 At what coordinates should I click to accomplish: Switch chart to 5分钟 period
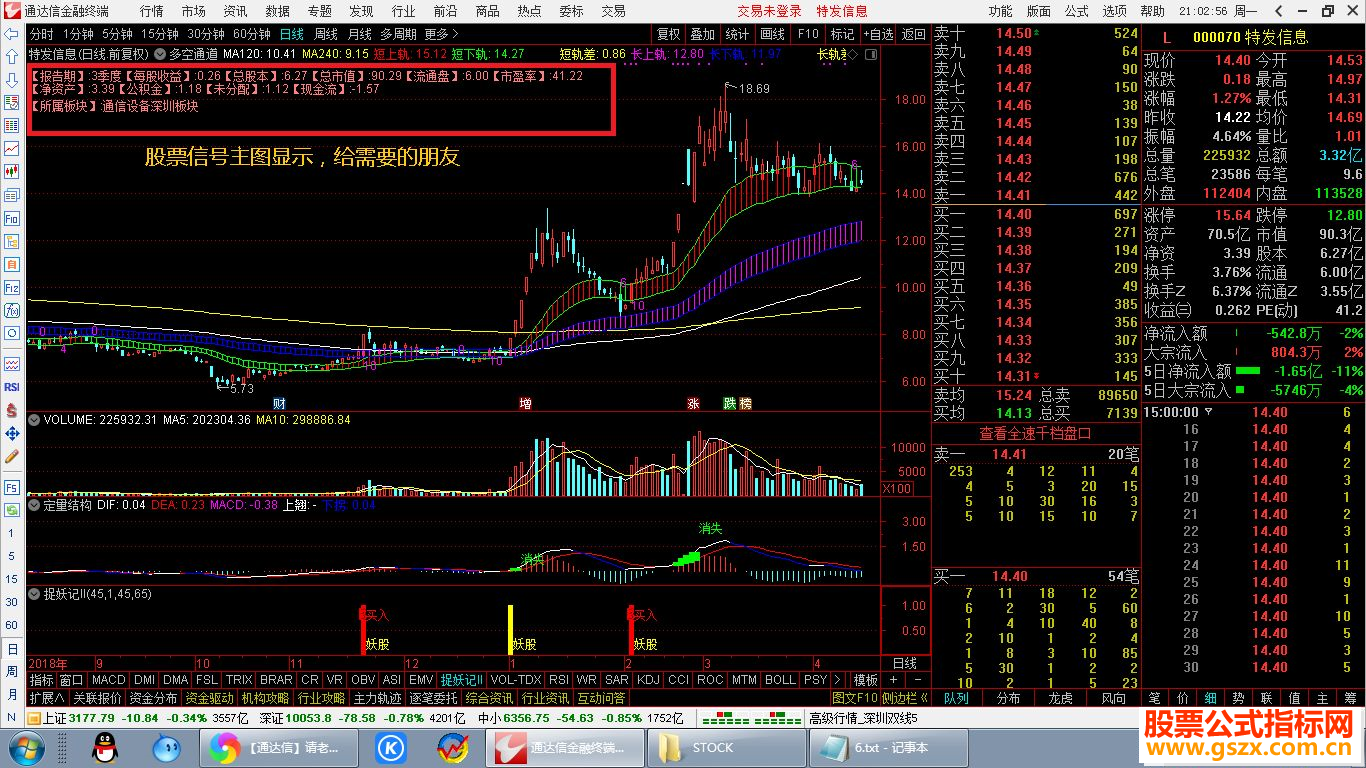coord(118,34)
